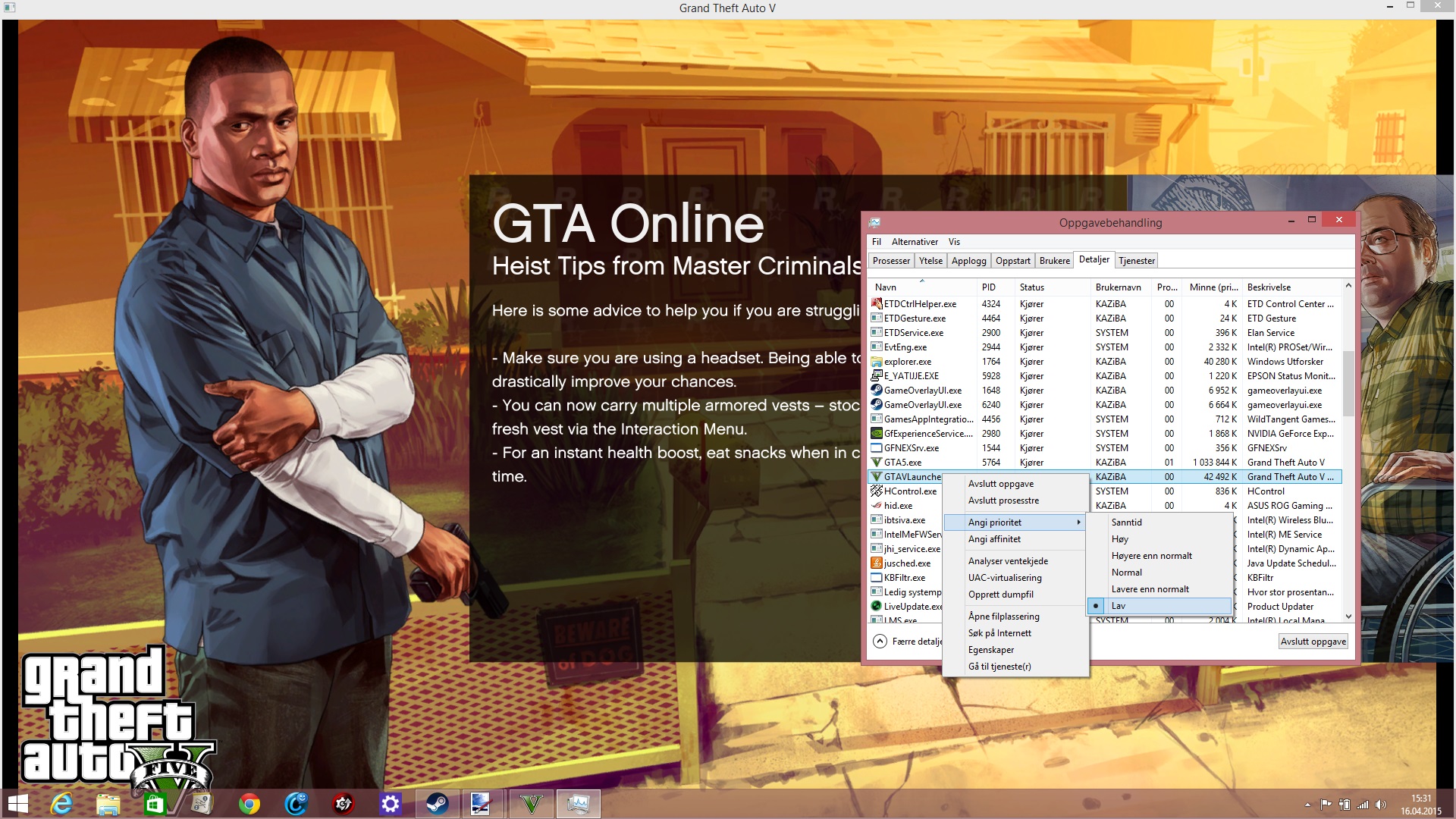Click the Windows Start button
Image resolution: width=1456 pixels, height=819 pixels.
pyautogui.click(x=17, y=804)
